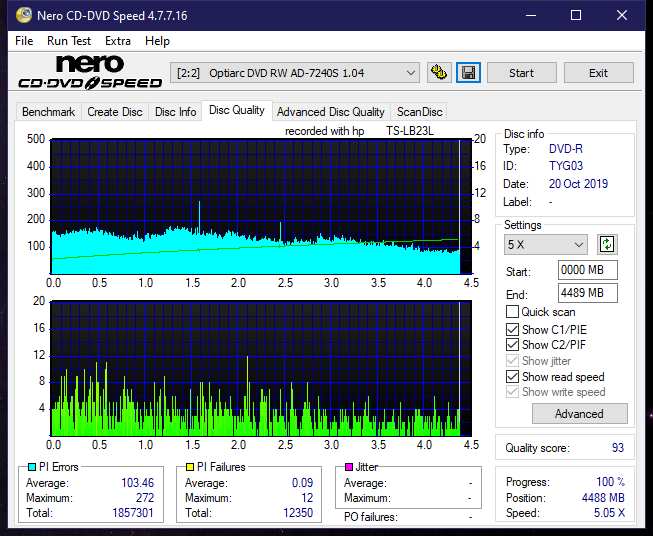The image size is (653, 536).
Task: Uncheck Show C2/PIF
Action: pyautogui.click(x=512, y=345)
